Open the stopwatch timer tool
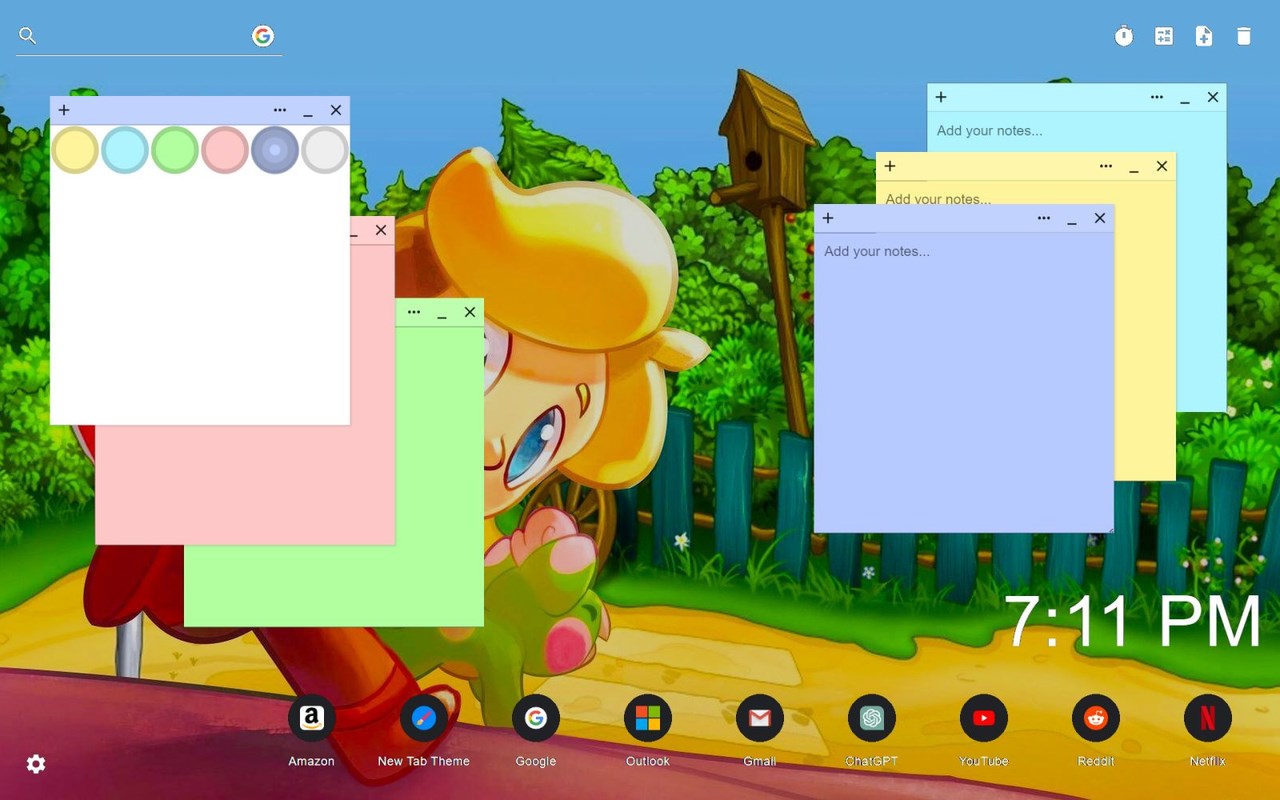This screenshot has width=1280, height=800. click(x=1124, y=36)
